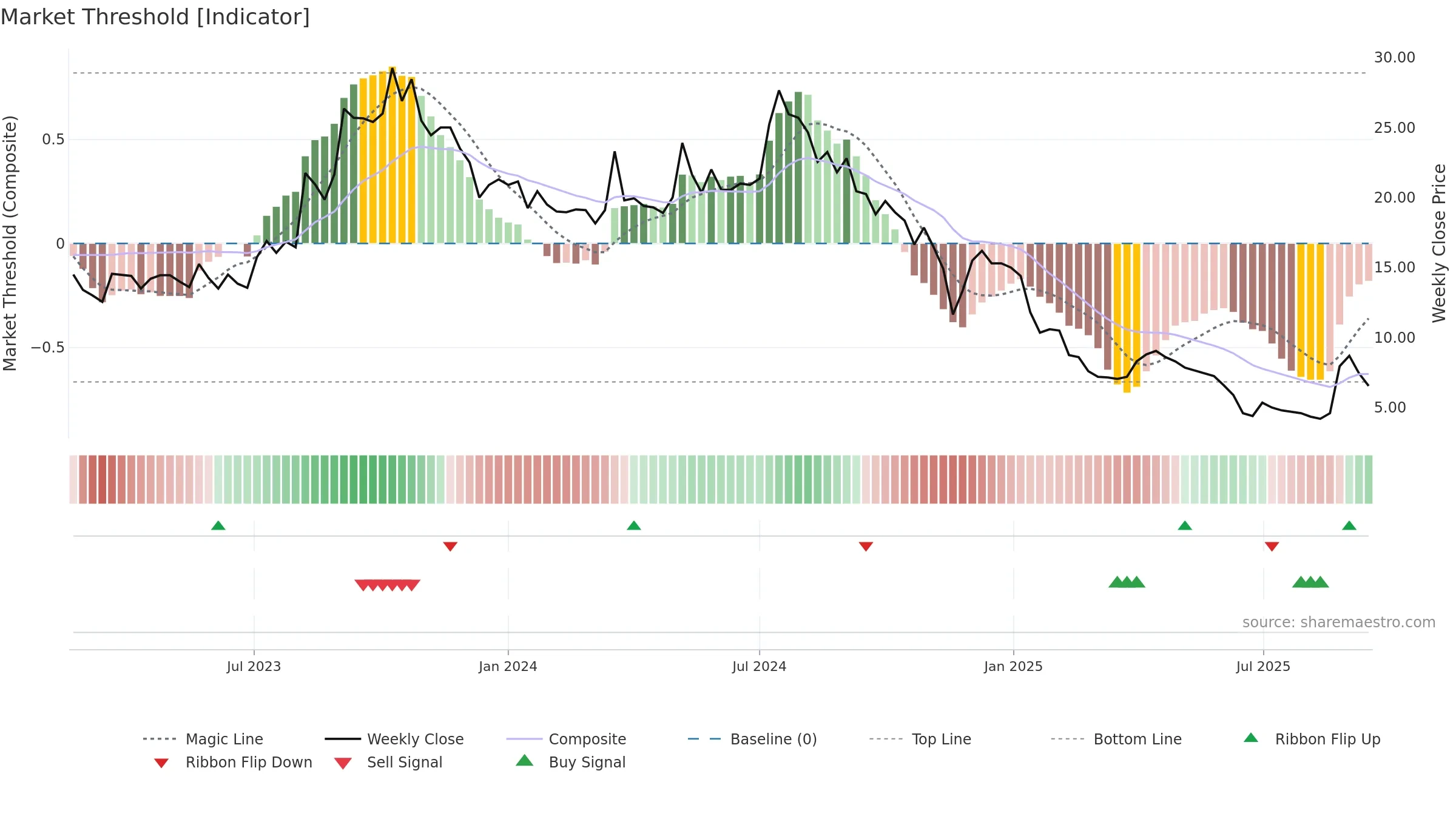Toggle the Top Line legend entry

920,739
